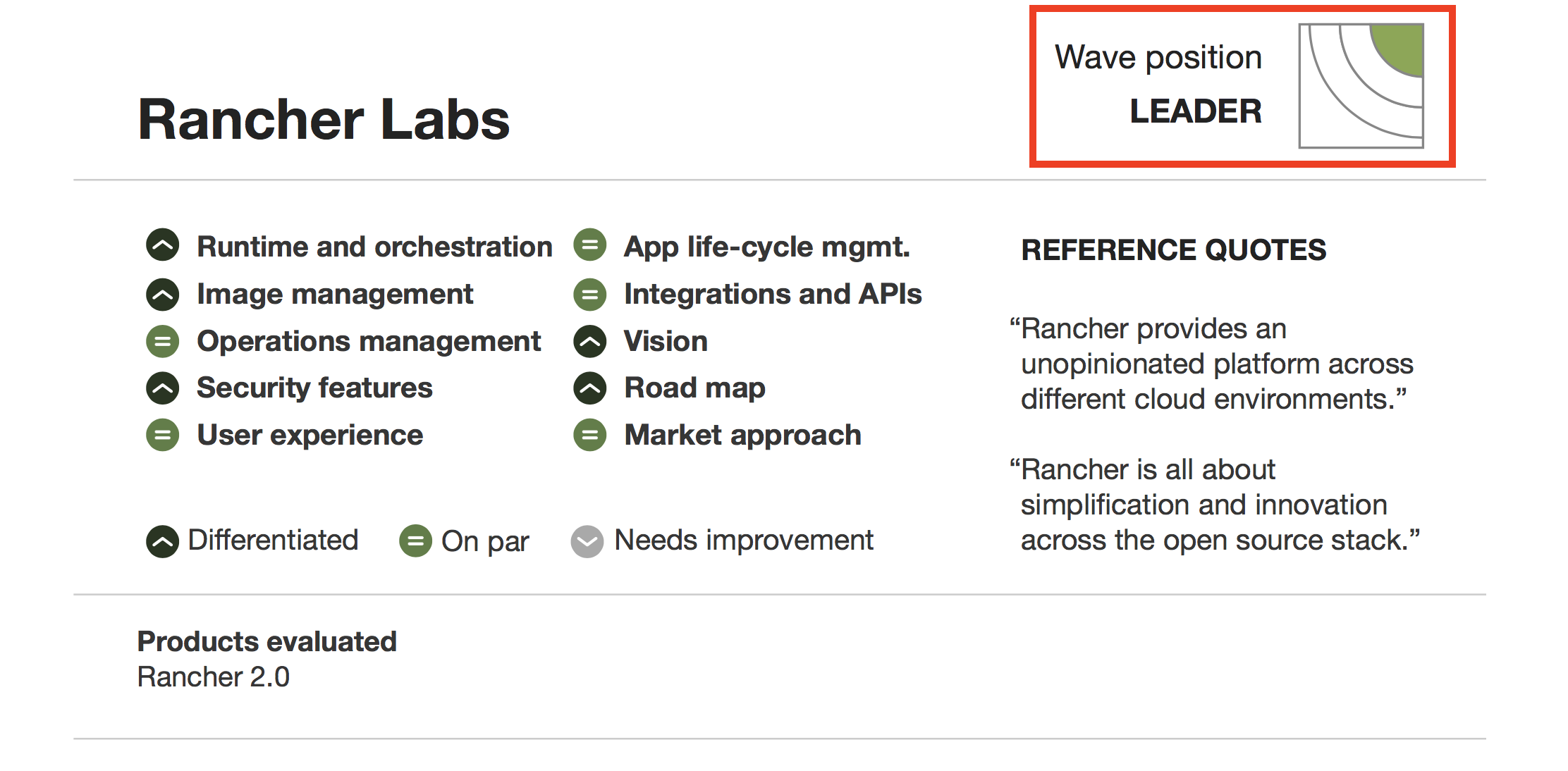
Task: Click the Rancher 2.0 product name
Action: pos(214,677)
